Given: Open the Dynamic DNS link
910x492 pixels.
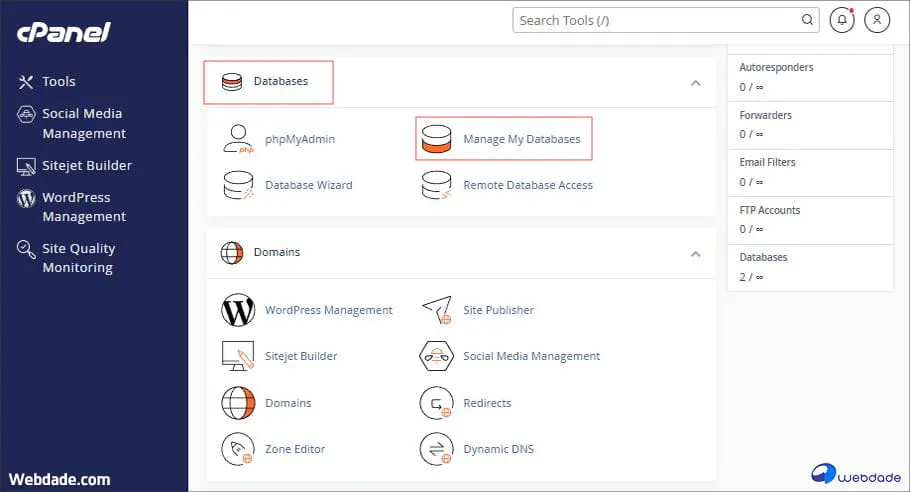Looking at the screenshot, I should (499, 449).
